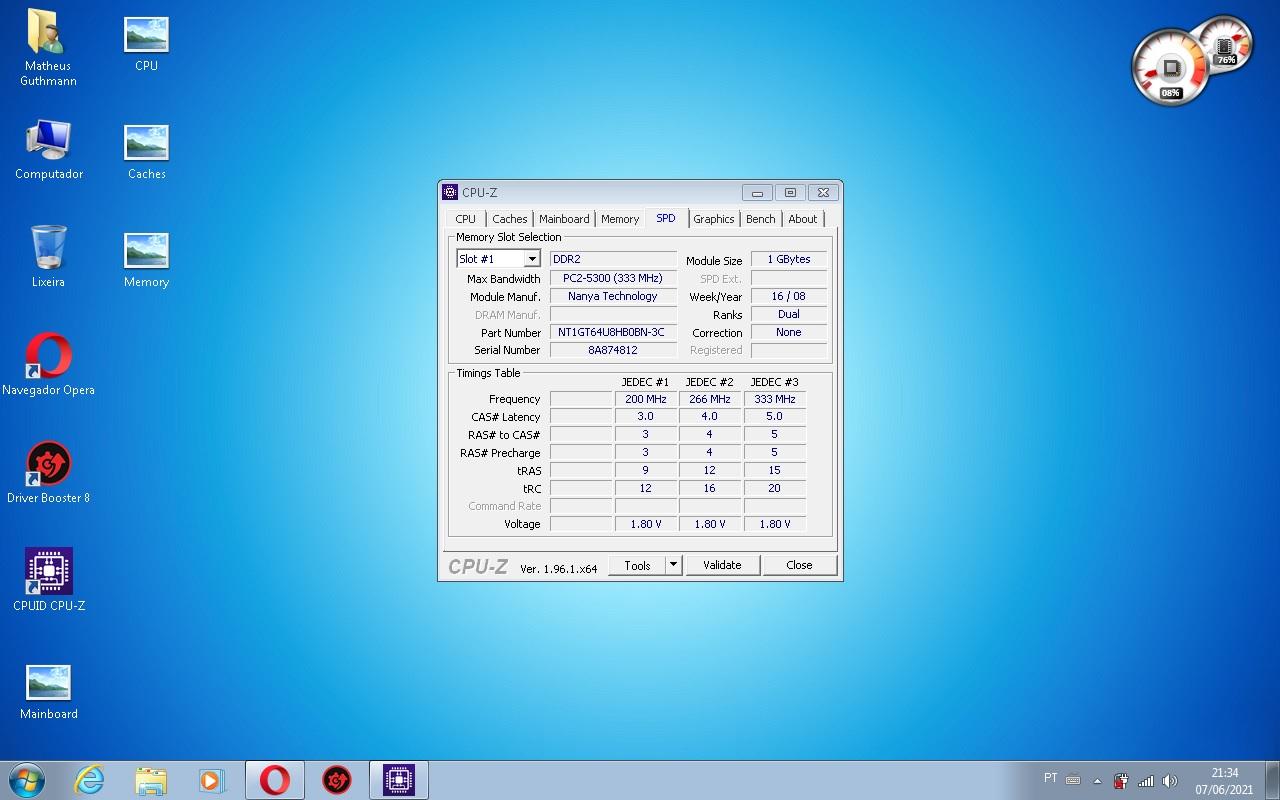Launch Internet Explorer from the taskbar
Screen dimensions: 1280x800
tap(90, 780)
